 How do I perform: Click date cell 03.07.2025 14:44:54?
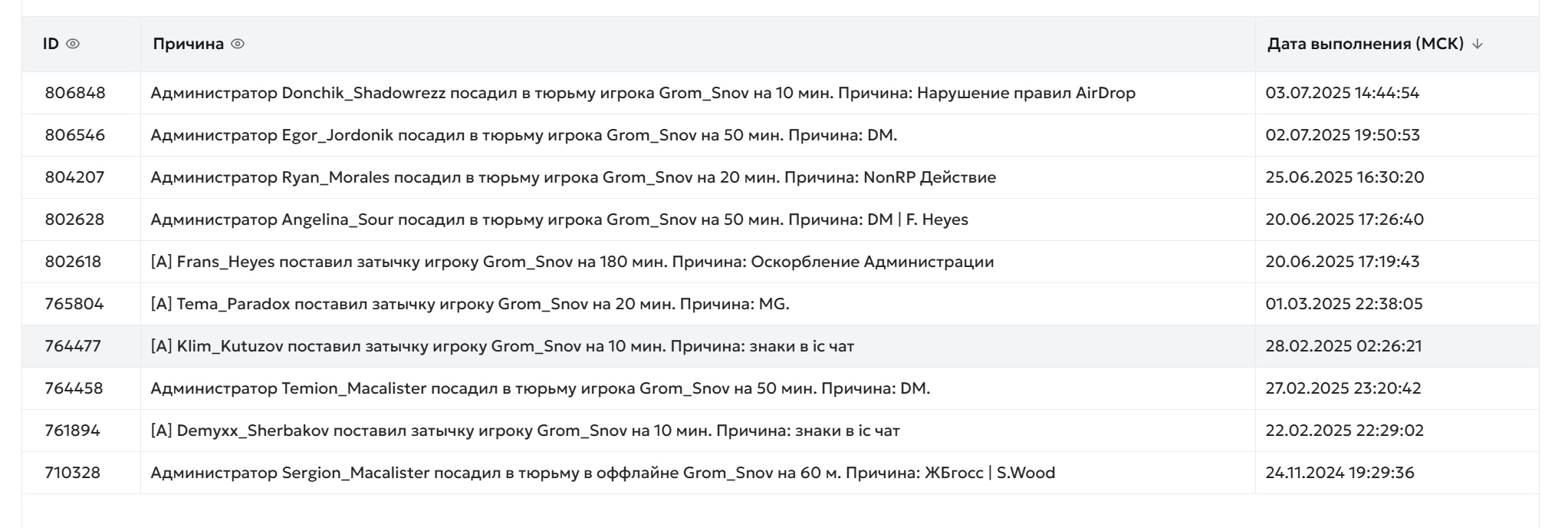(x=1342, y=93)
